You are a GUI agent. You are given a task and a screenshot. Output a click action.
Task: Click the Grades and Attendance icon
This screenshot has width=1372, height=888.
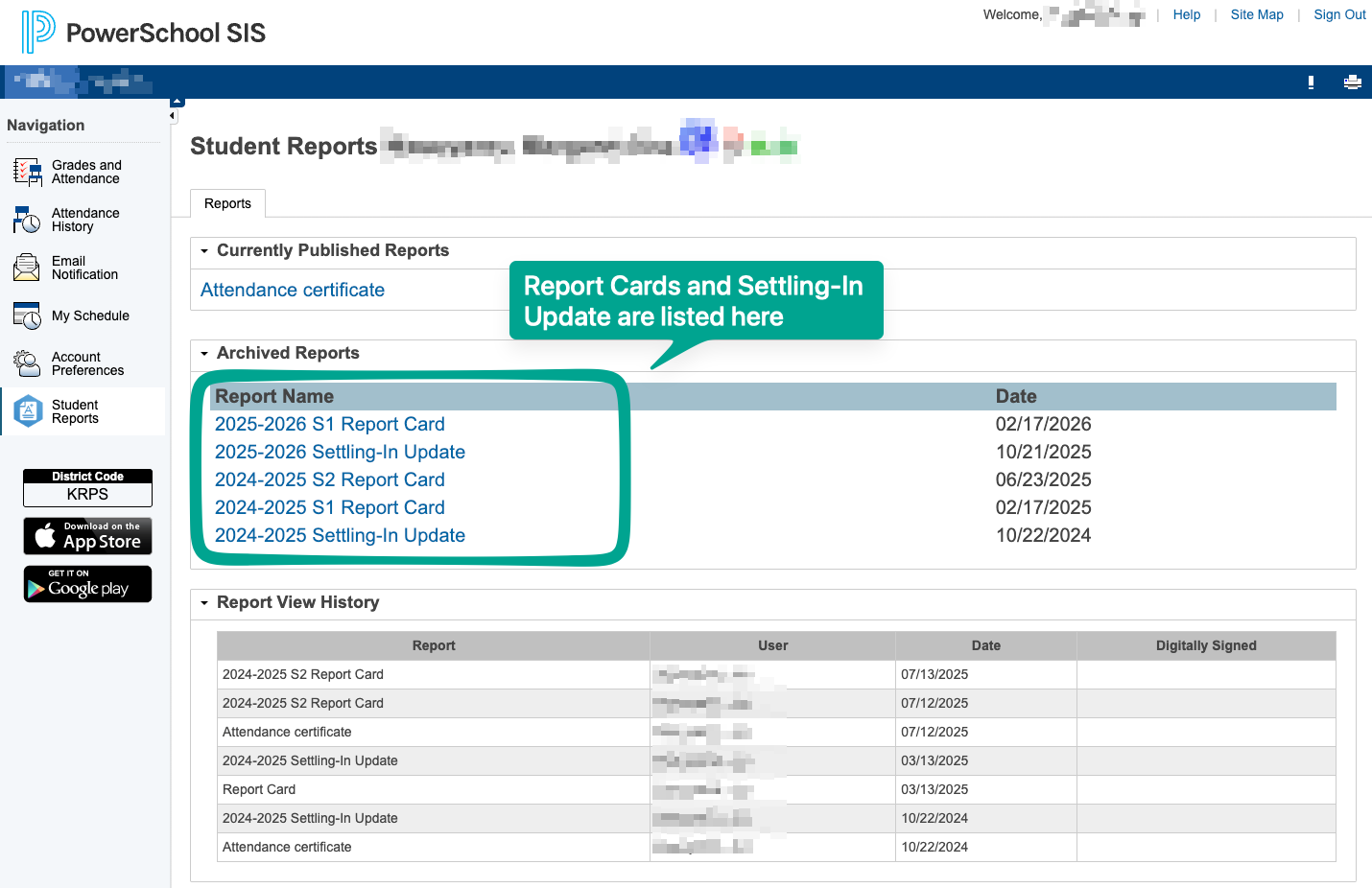27,173
